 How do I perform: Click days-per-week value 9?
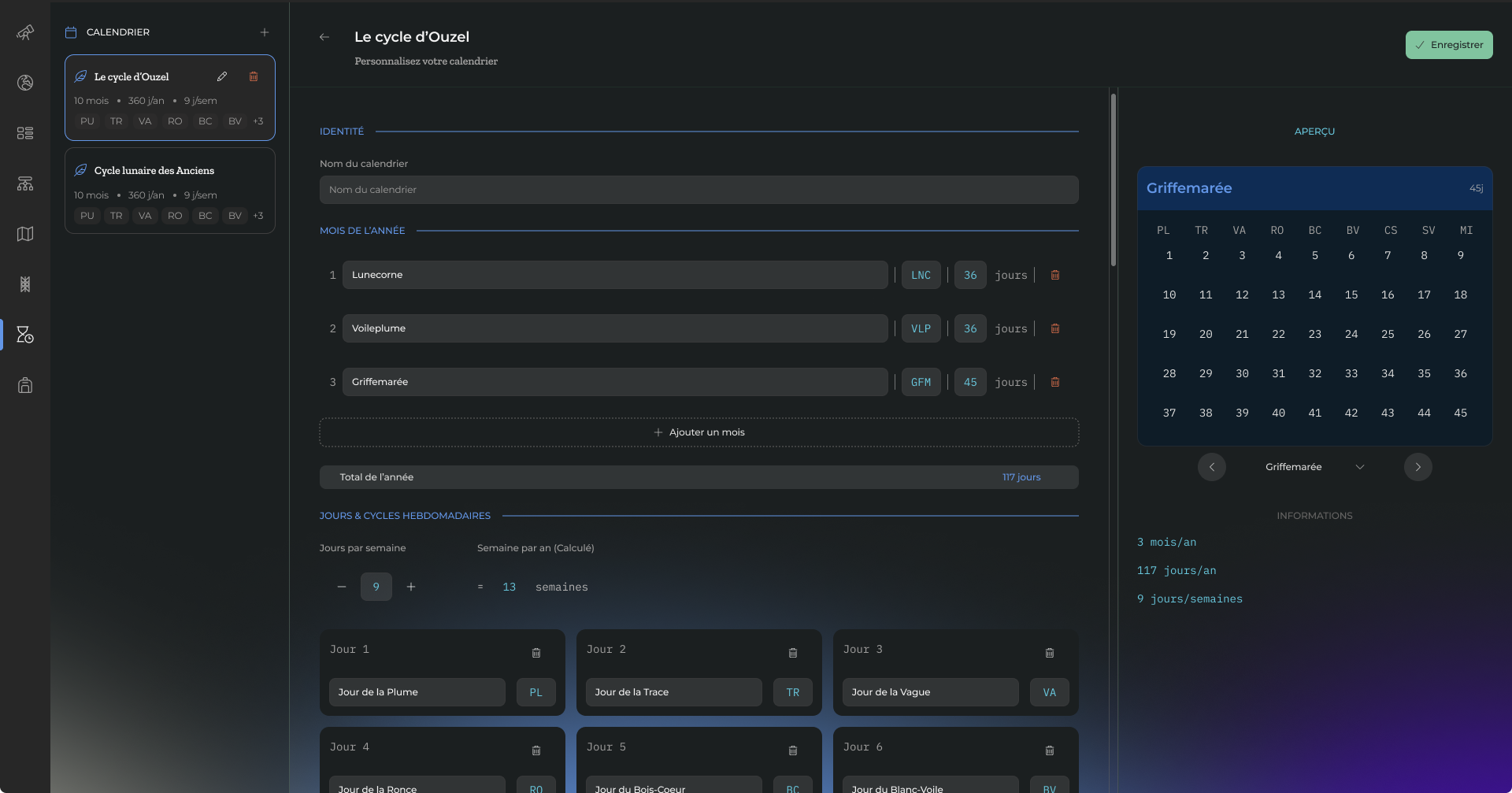click(x=376, y=587)
